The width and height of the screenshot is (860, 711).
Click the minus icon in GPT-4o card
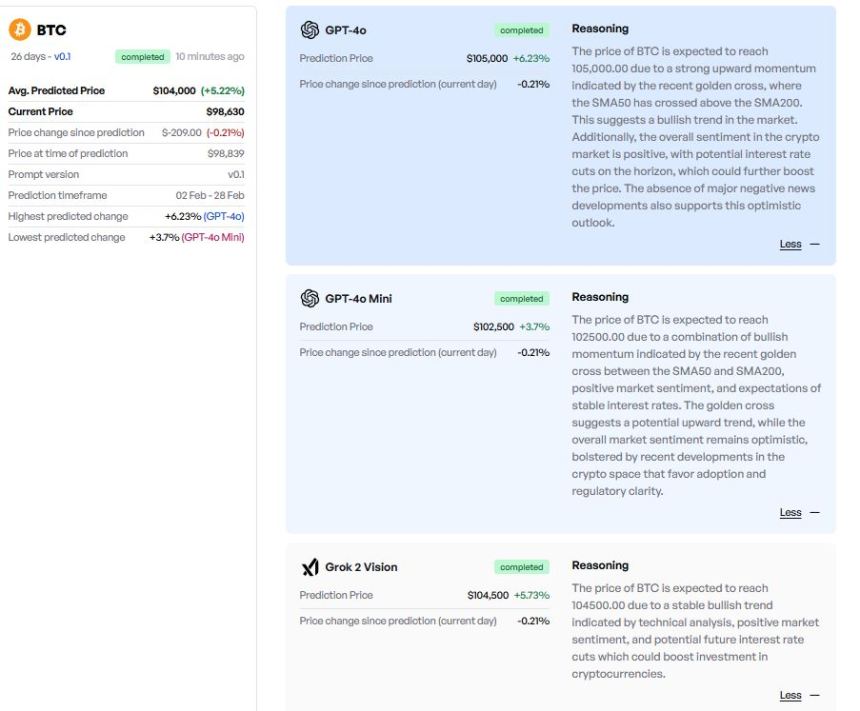pyautogui.click(x=815, y=244)
